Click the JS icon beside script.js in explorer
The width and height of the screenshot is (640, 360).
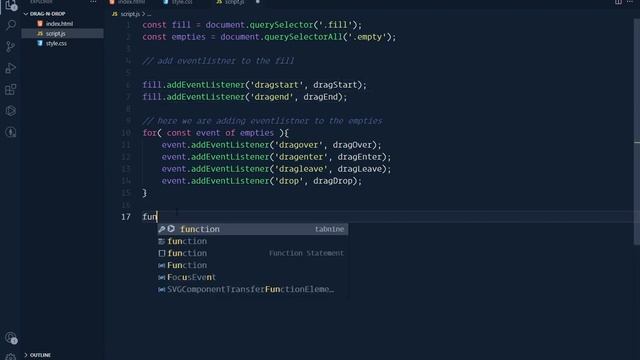[40, 33]
